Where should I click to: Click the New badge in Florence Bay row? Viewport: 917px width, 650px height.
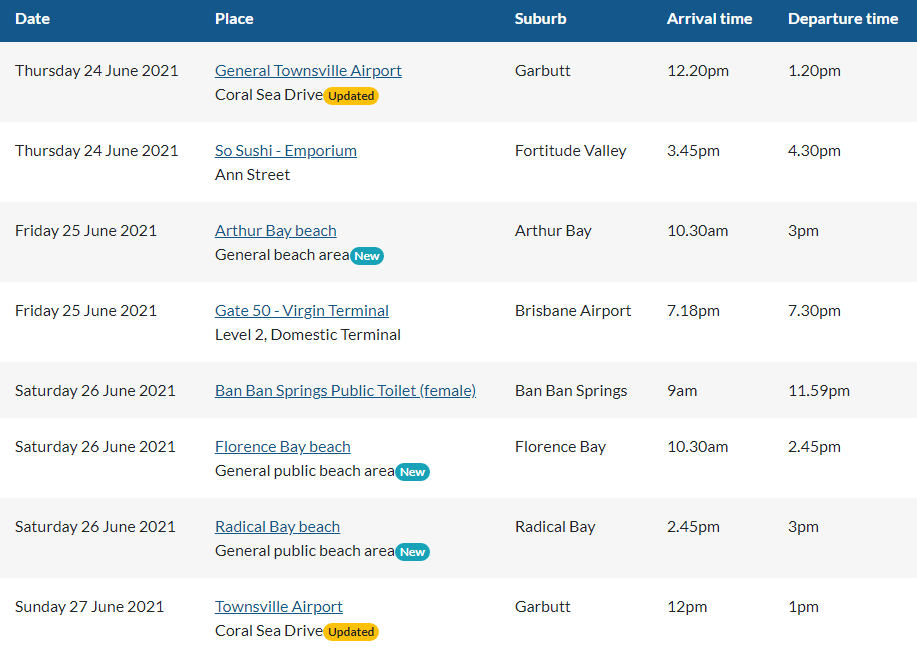412,472
